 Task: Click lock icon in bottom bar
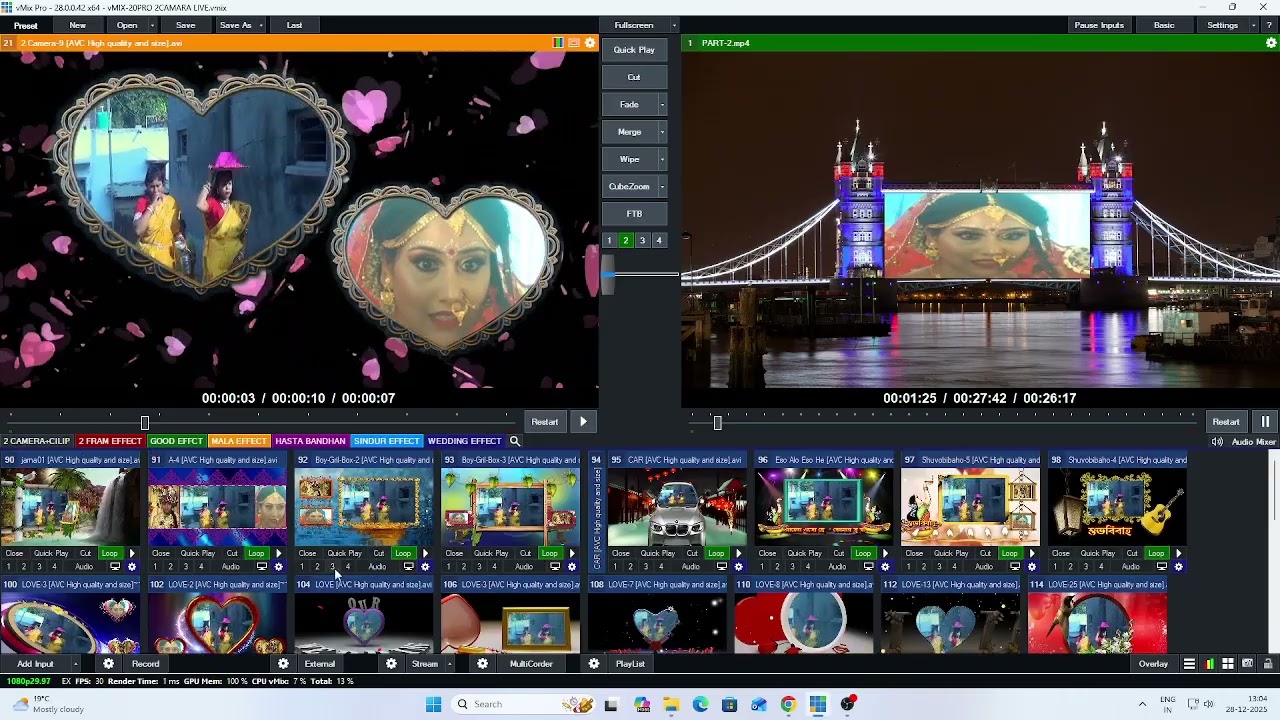pyautogui.click(x=1268, y=664)
